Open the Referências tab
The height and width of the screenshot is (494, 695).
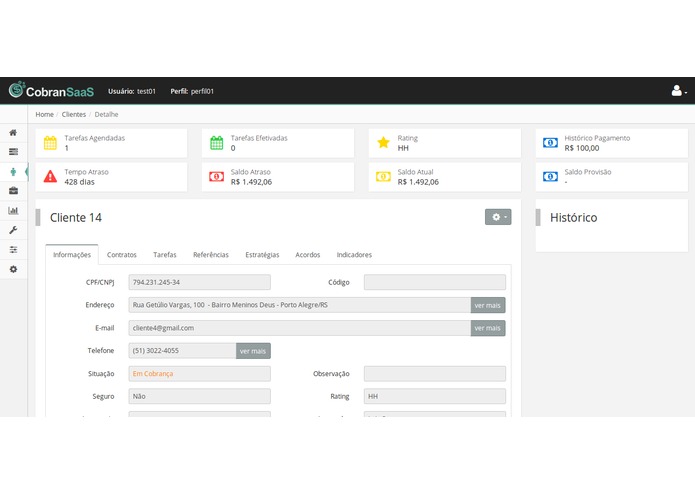point(211,255)
